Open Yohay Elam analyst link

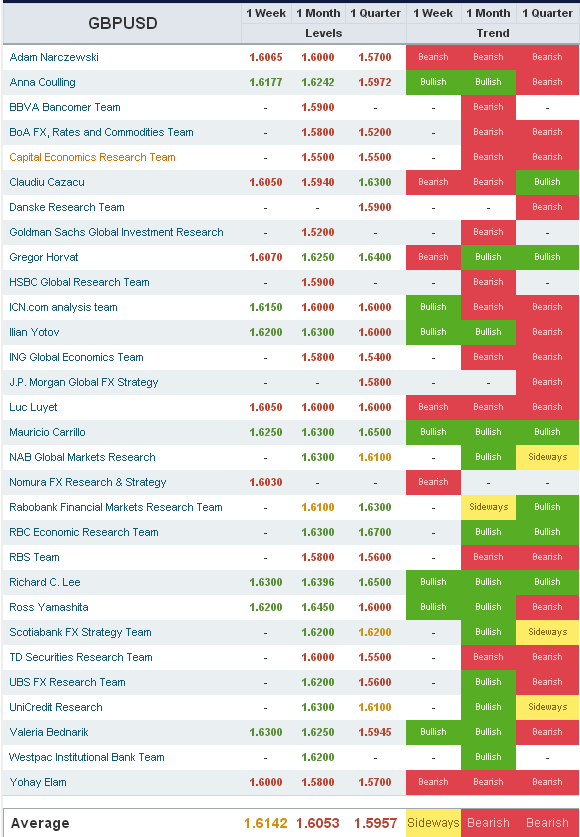tap(38, 783)
